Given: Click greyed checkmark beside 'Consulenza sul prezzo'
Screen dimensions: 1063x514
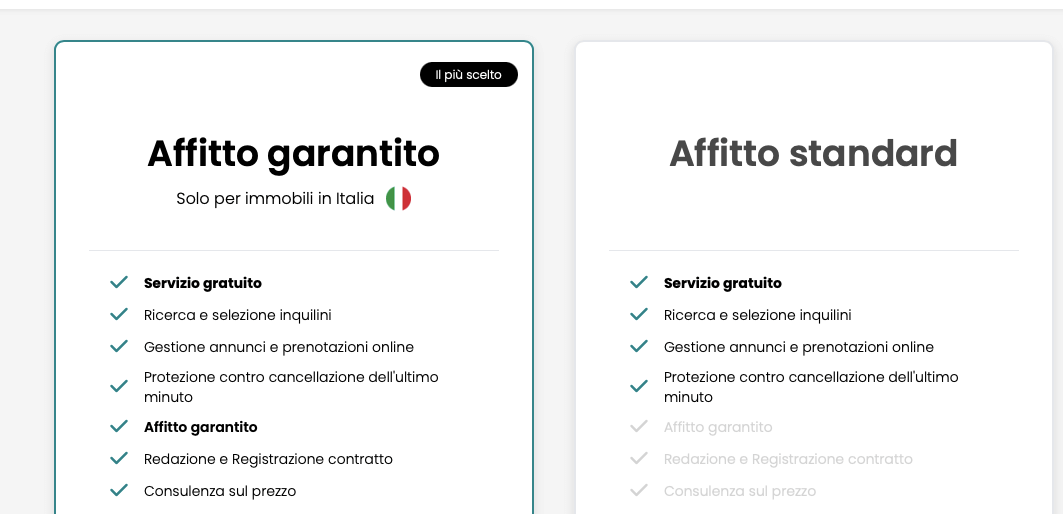Looking at the screenshot, I should tap(639, 491).
